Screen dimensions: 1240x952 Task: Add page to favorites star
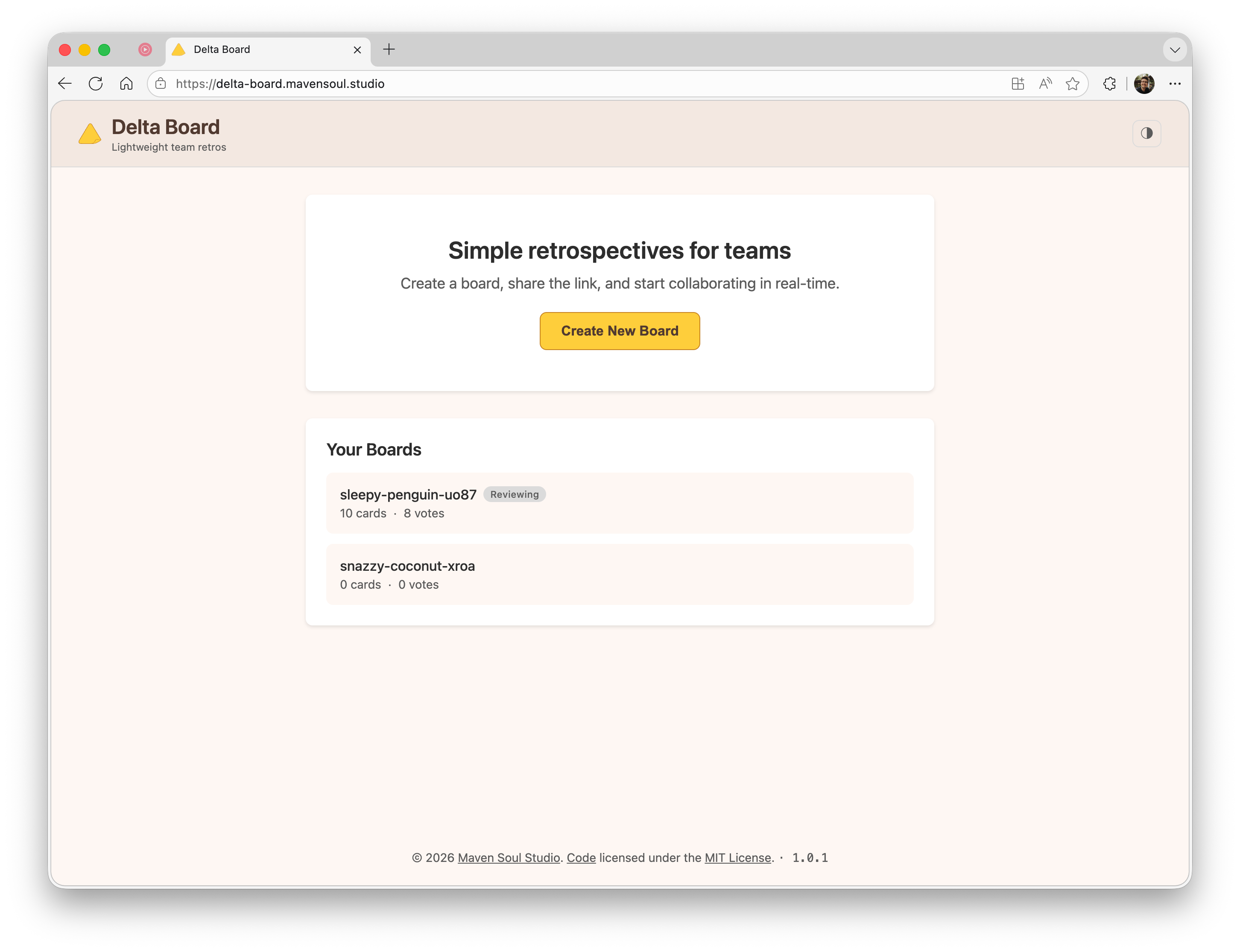click(1072, 84)
